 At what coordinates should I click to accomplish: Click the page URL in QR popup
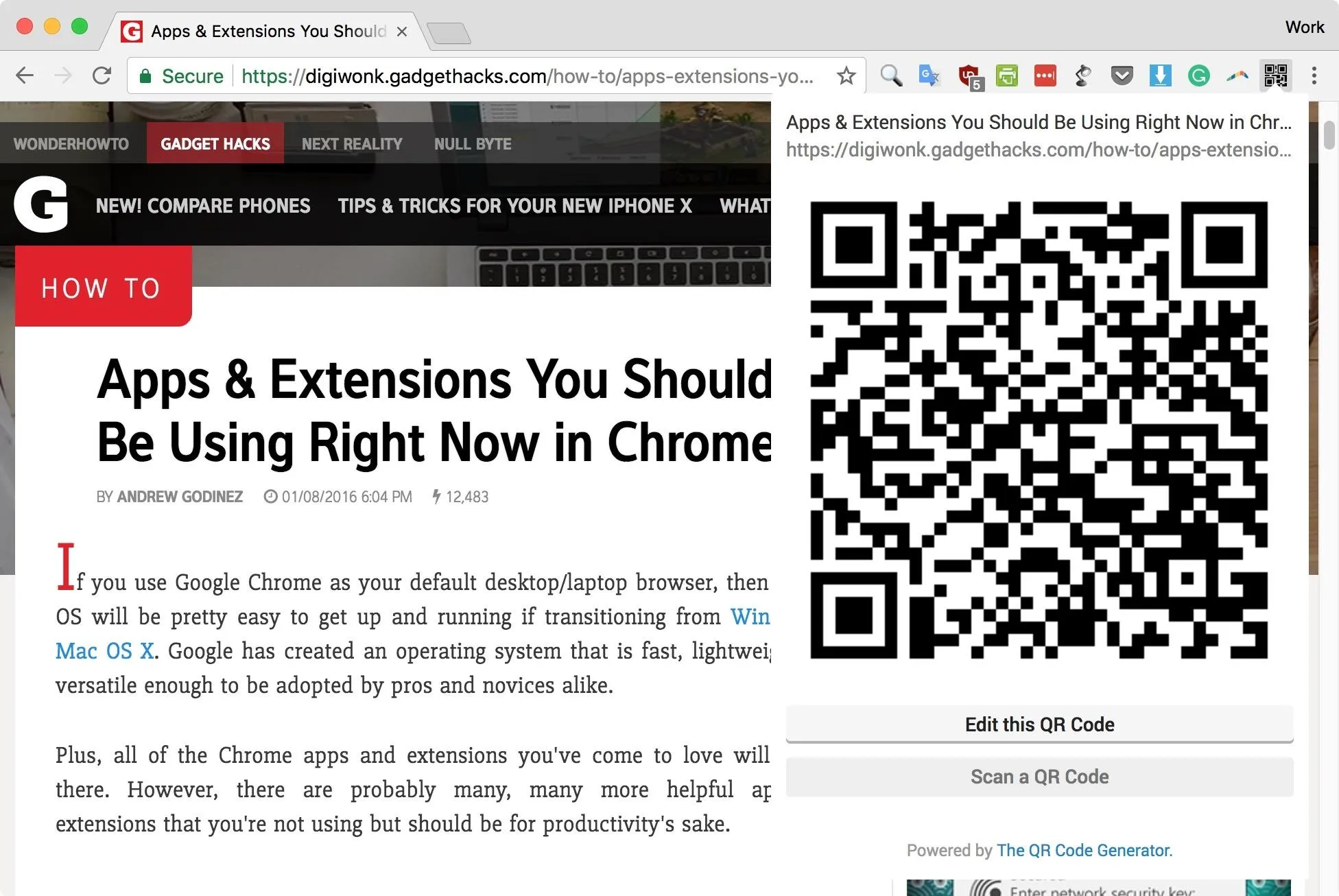pos(1039,150)
